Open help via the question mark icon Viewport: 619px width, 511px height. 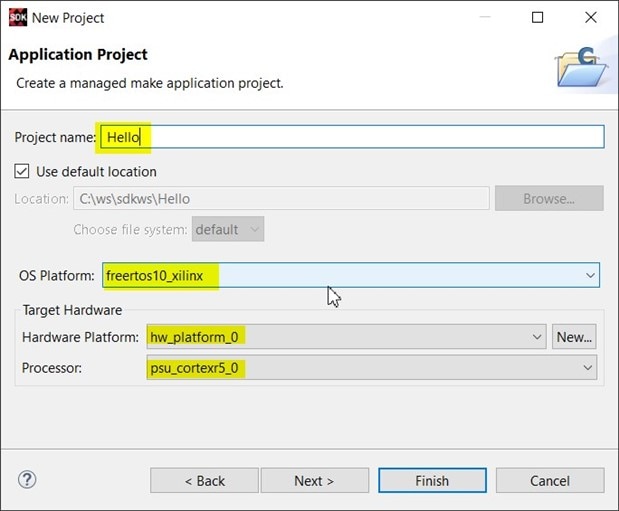pyautogui.click(x=27, y=480)
